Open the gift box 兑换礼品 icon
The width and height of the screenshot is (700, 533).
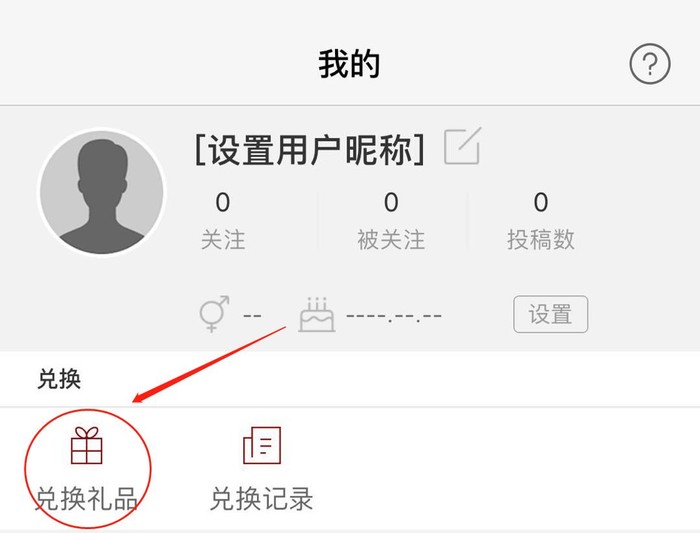point(87,446)
